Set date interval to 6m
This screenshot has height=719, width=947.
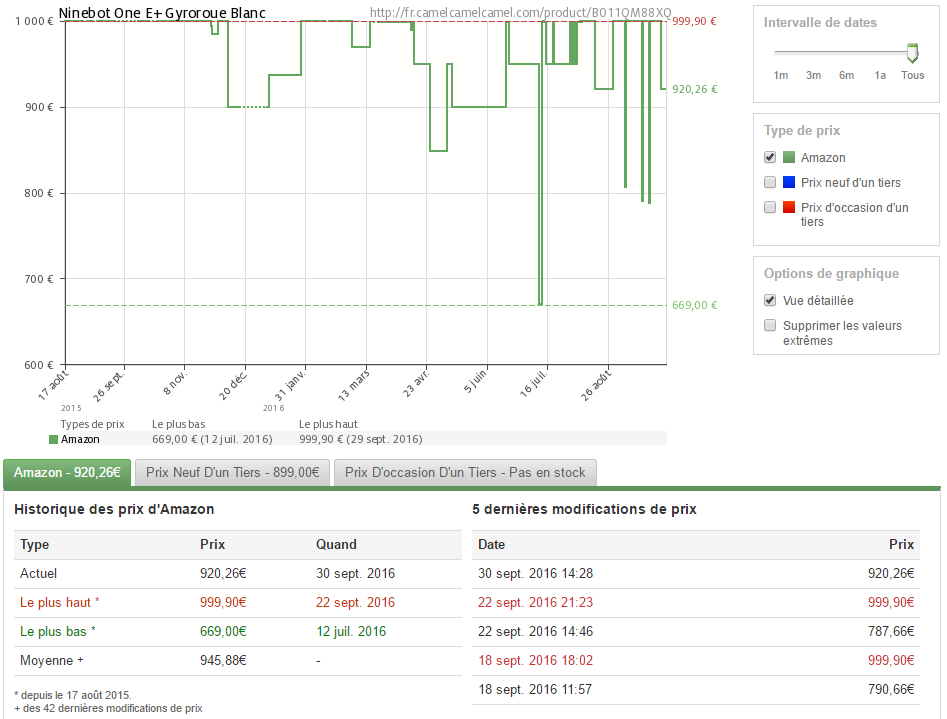pos(846,76)
